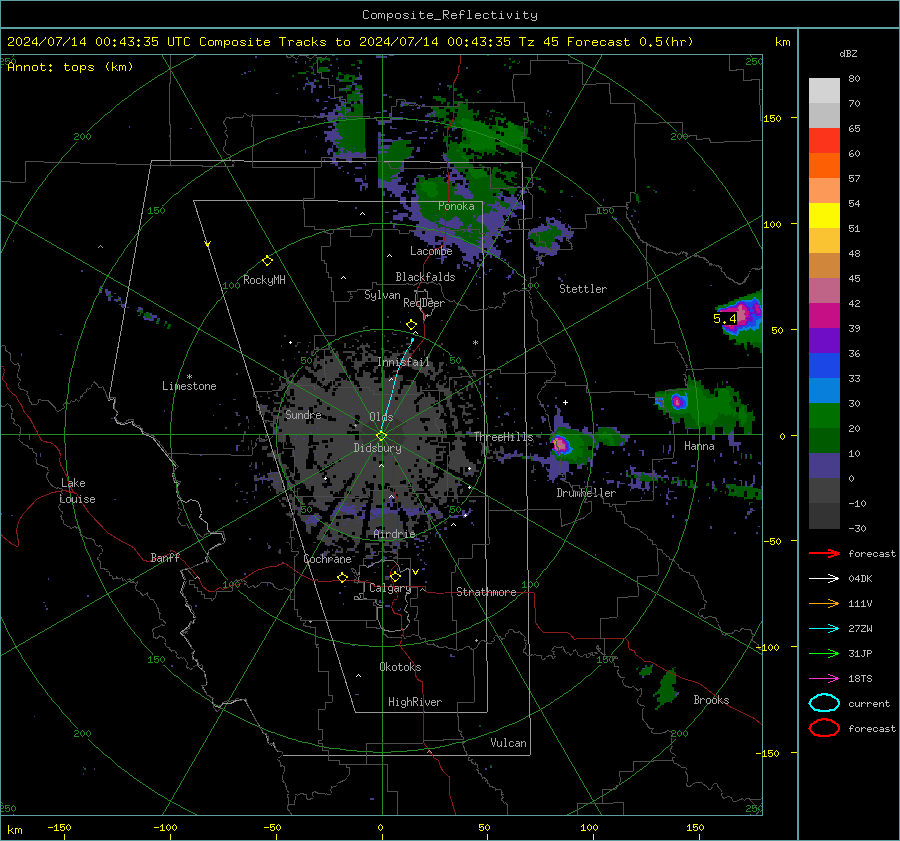
Task: Click the slate 0-10 dBZ swatch
Action: point(824,466)
